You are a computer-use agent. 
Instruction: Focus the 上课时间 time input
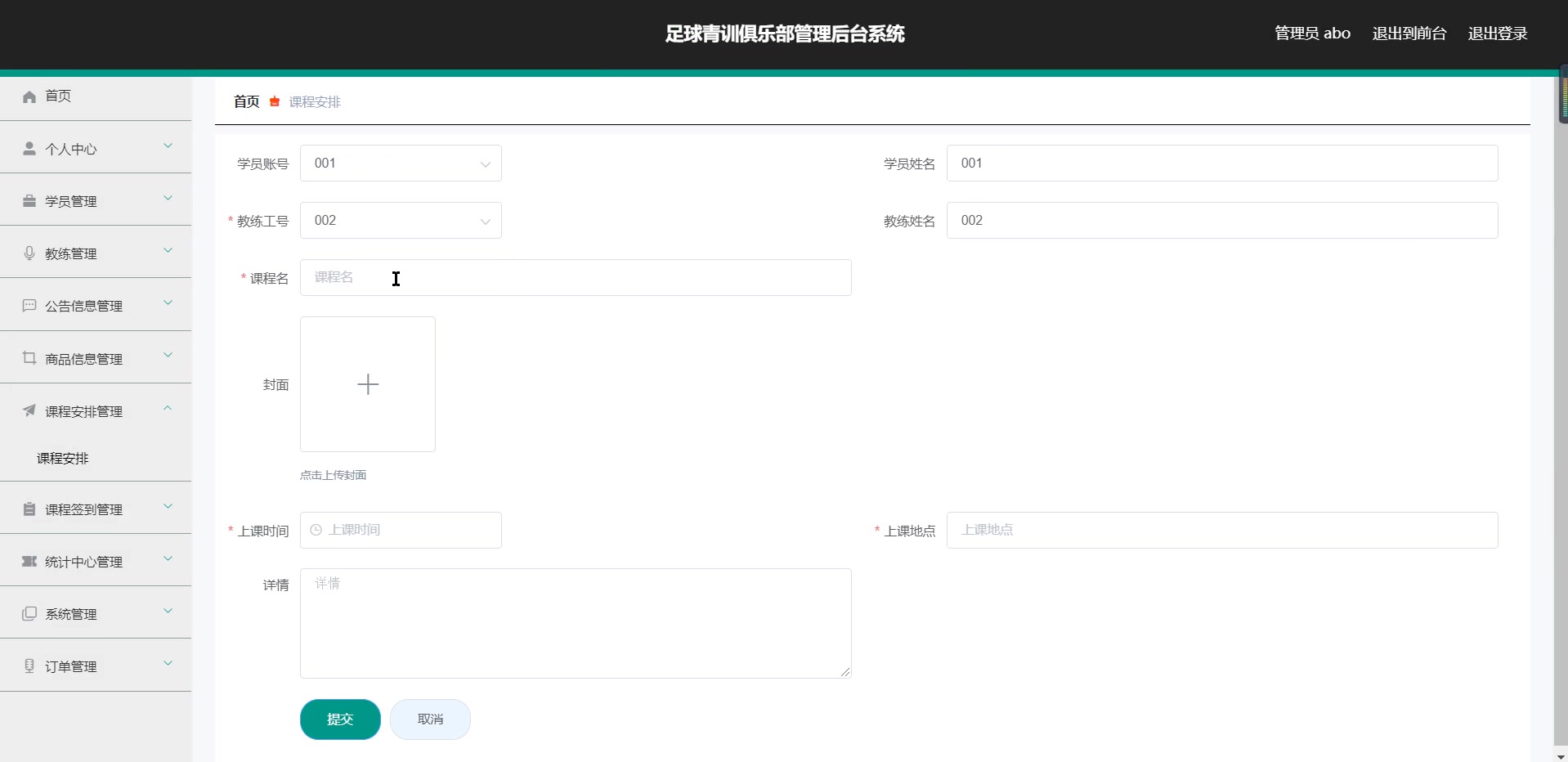[x=401, y=530]
